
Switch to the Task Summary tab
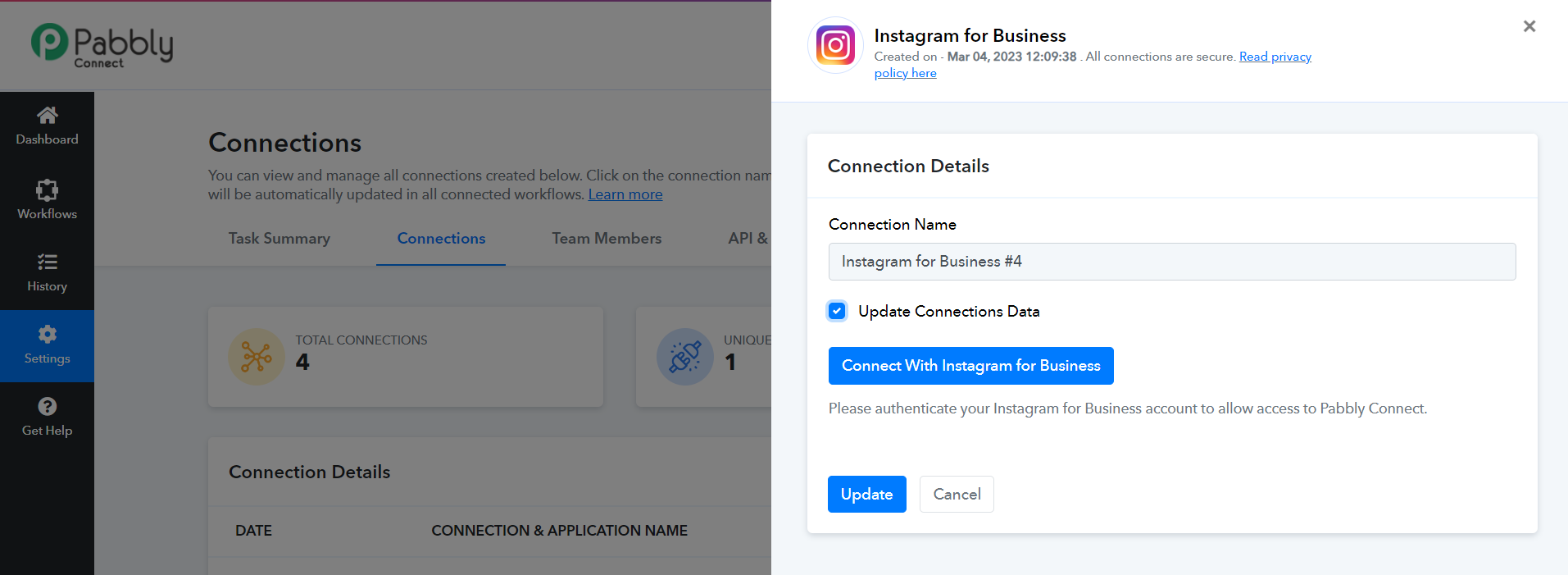pyautogui.click(x=279, y=239)
